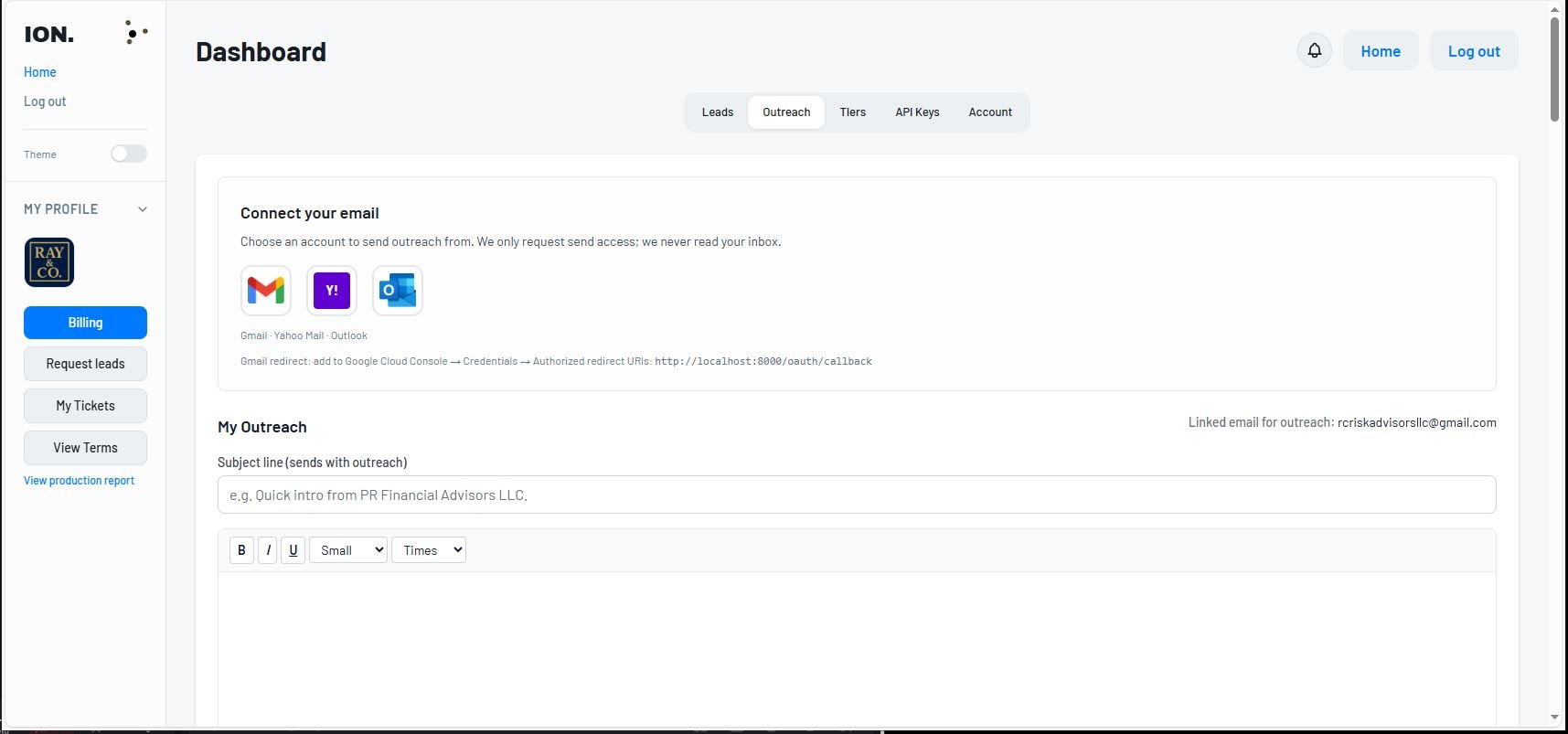Viewport: 1568px width, 734px height.
Task: Click the Home button in header
Action: (1381, 51)
